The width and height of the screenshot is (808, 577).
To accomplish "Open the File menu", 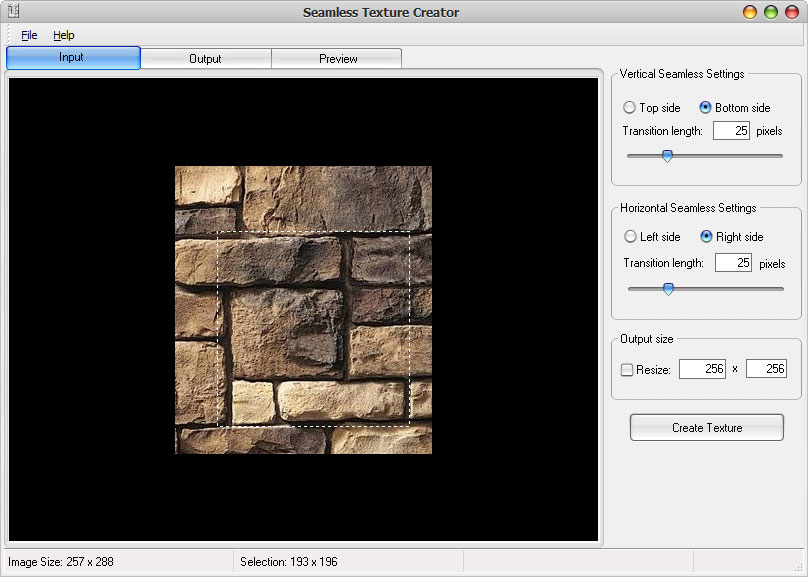I will point(29,35).
